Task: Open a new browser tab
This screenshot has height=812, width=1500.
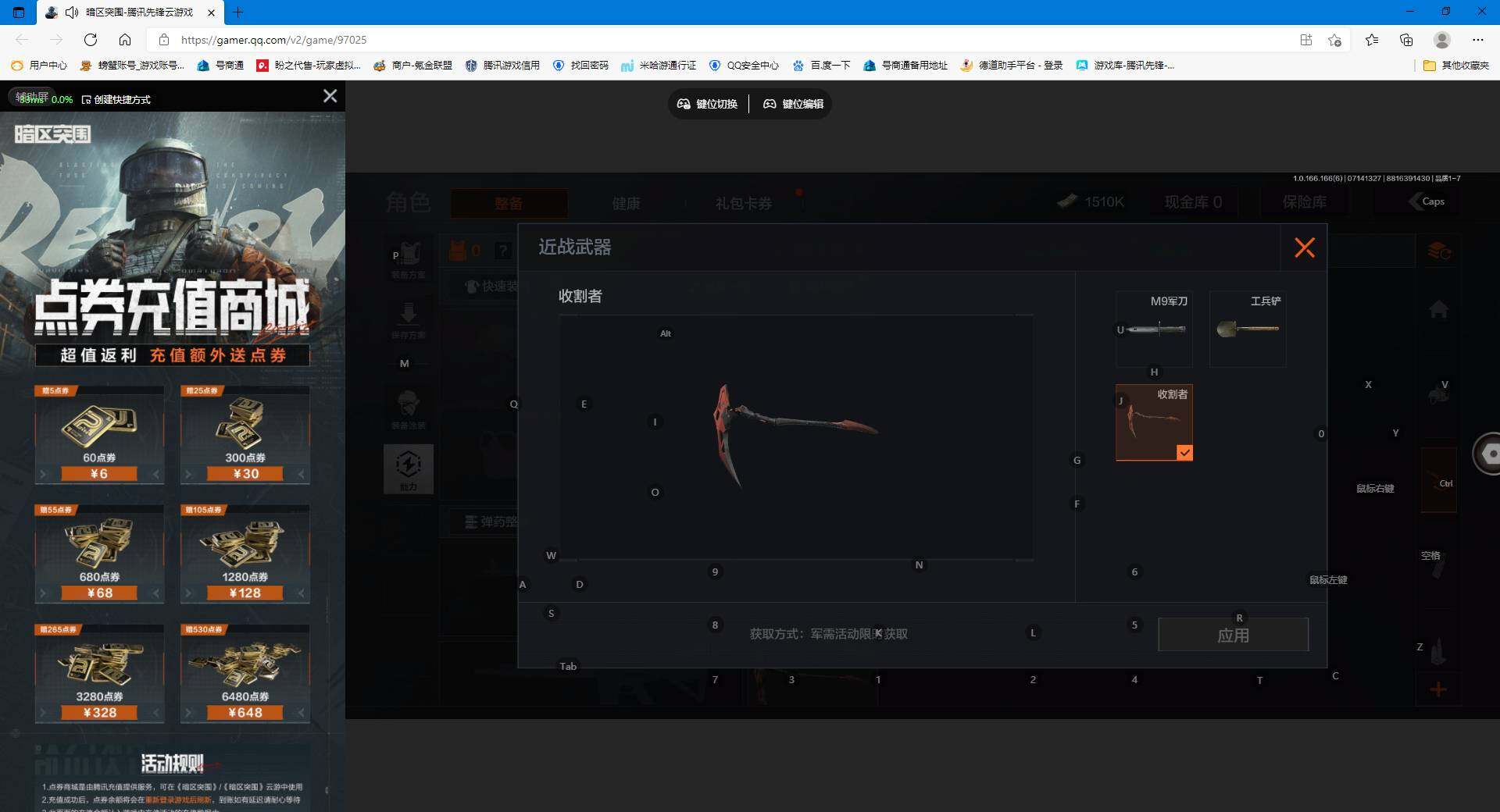Action: tap(238, 12)
